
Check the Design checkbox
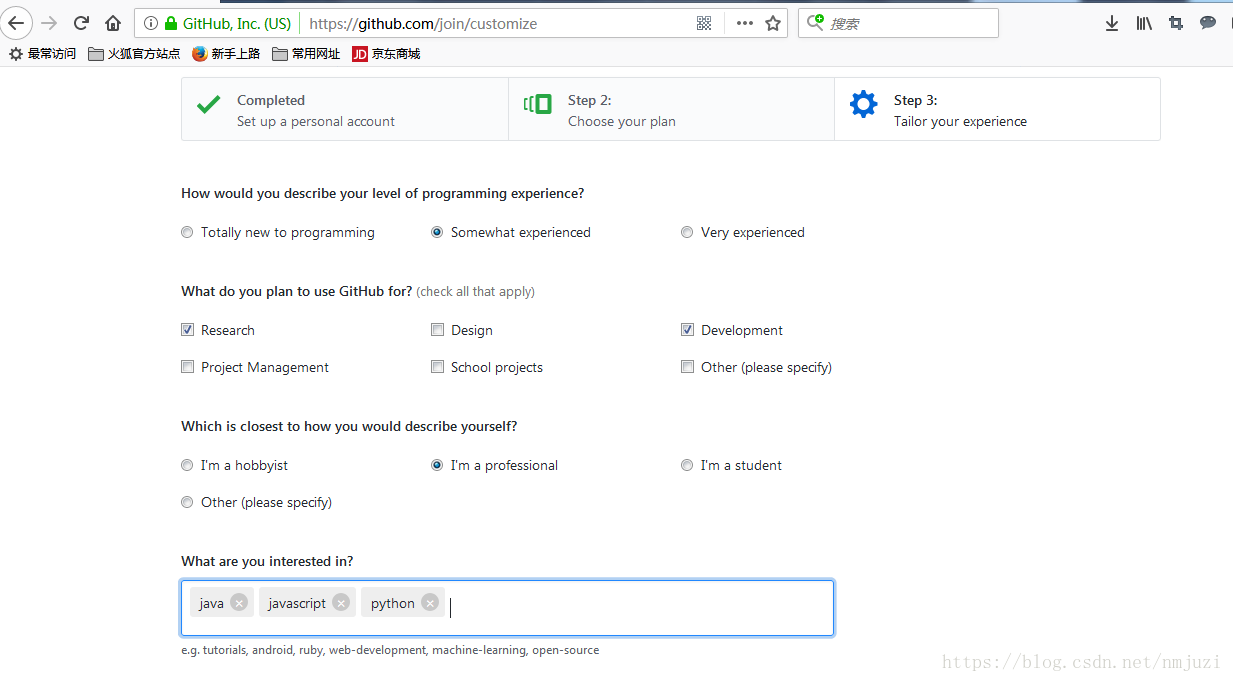(x=437, y=329)
